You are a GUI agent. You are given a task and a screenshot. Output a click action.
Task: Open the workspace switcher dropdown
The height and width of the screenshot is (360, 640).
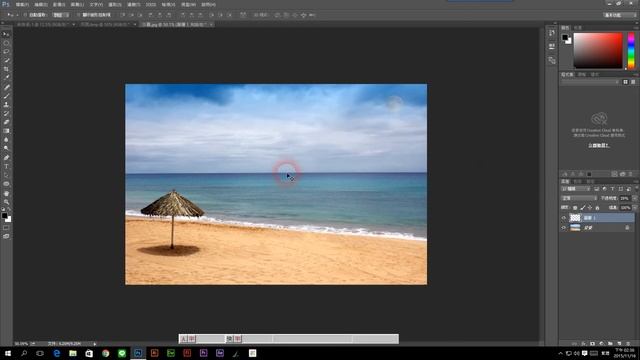click(620, 15)
